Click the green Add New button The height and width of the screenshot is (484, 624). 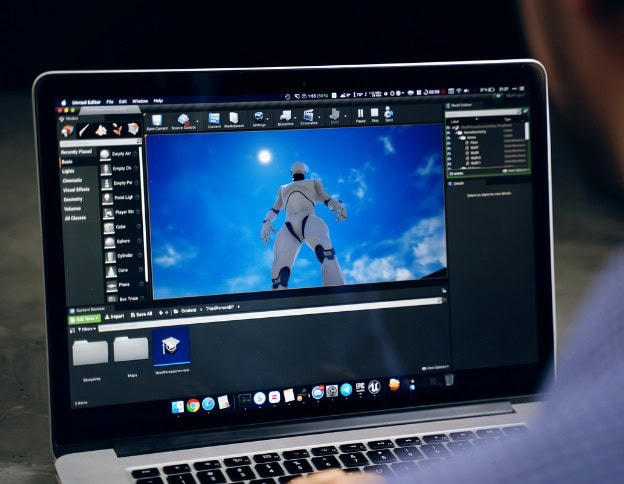84,319
